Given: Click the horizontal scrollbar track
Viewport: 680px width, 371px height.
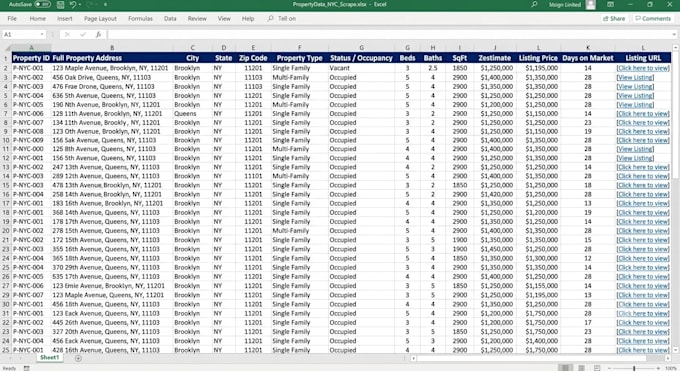Looking at the screenshot, I should pos(541,358).
